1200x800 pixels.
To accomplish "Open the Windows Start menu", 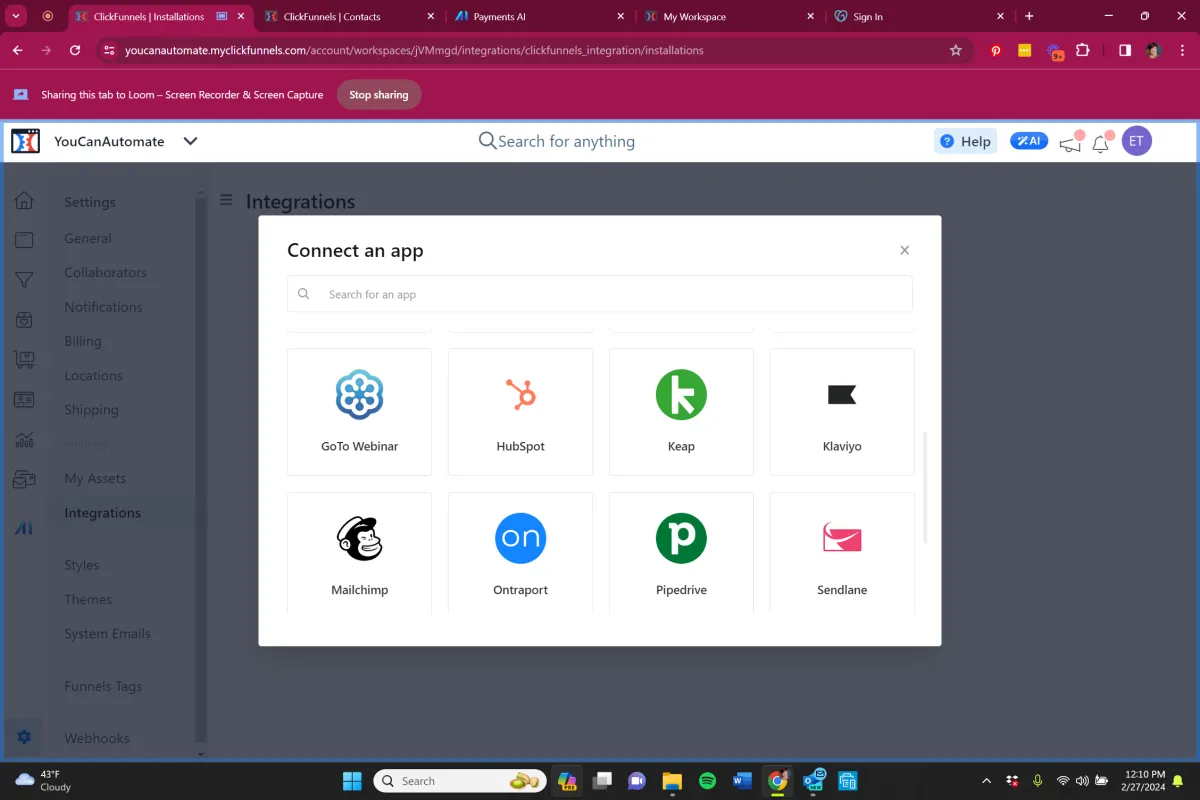I will tap(352, 781).
